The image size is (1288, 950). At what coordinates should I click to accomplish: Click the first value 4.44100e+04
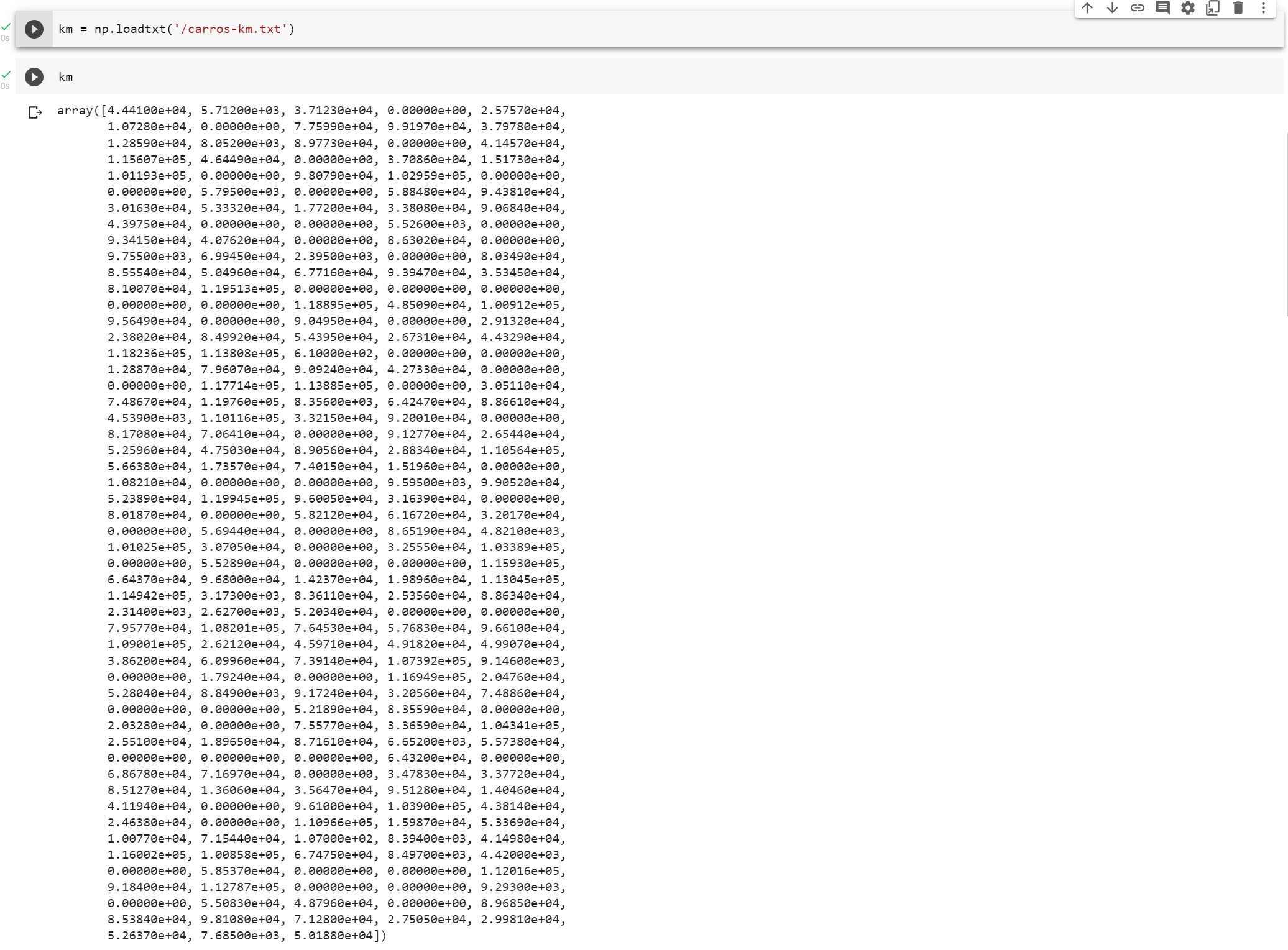[146, 111]
